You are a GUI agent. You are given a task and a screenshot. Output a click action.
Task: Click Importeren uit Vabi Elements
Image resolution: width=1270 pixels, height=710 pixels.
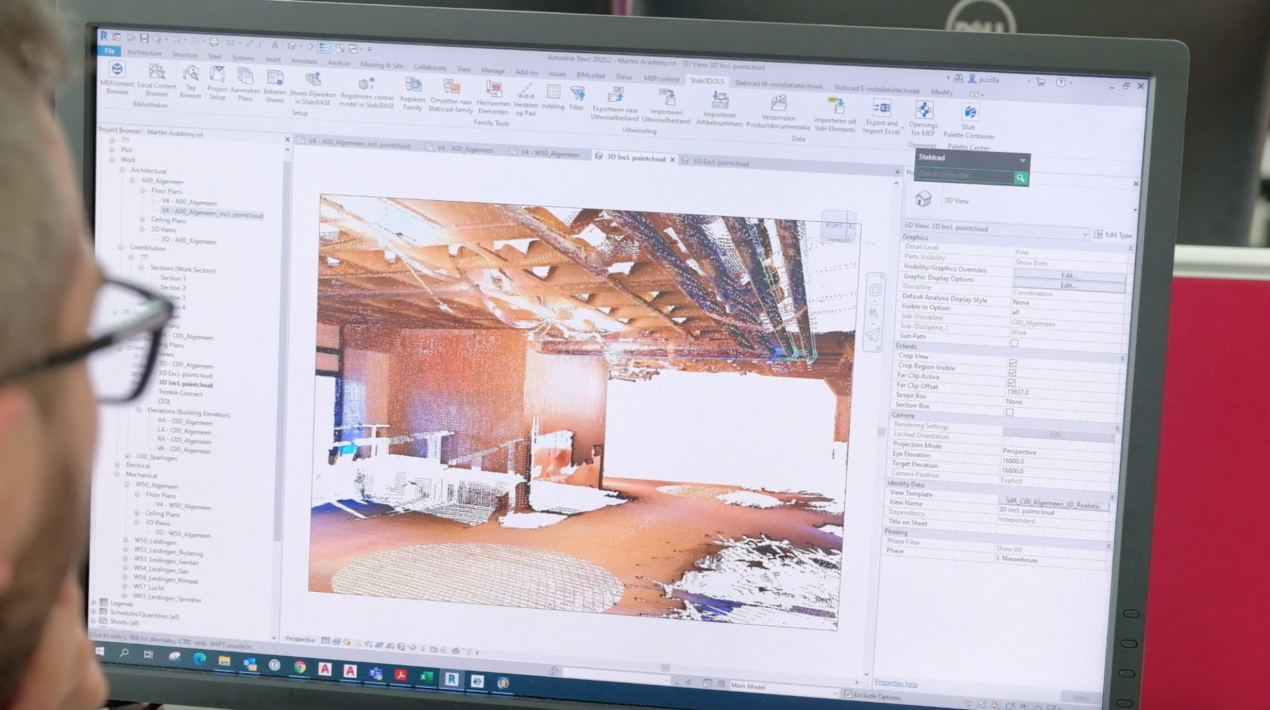pyautogui.click(x=835, y=114)
